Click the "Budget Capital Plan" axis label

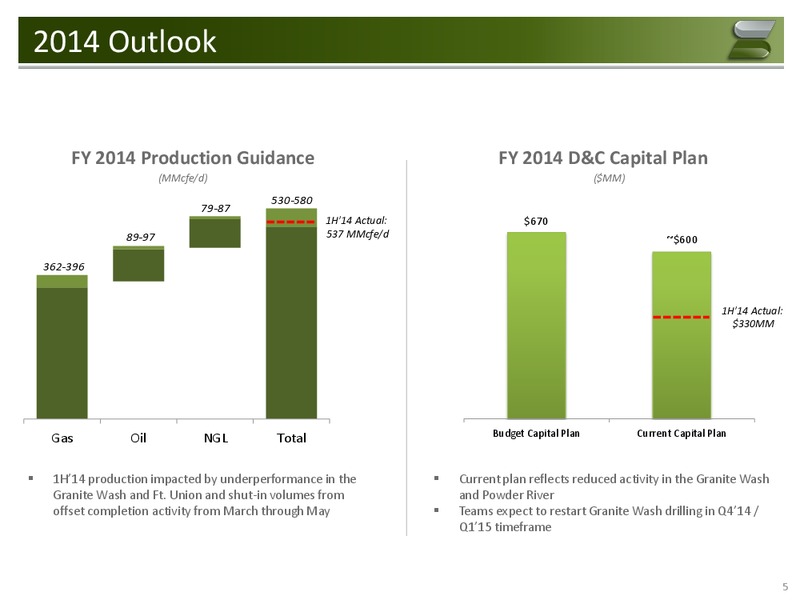(536, 433)
